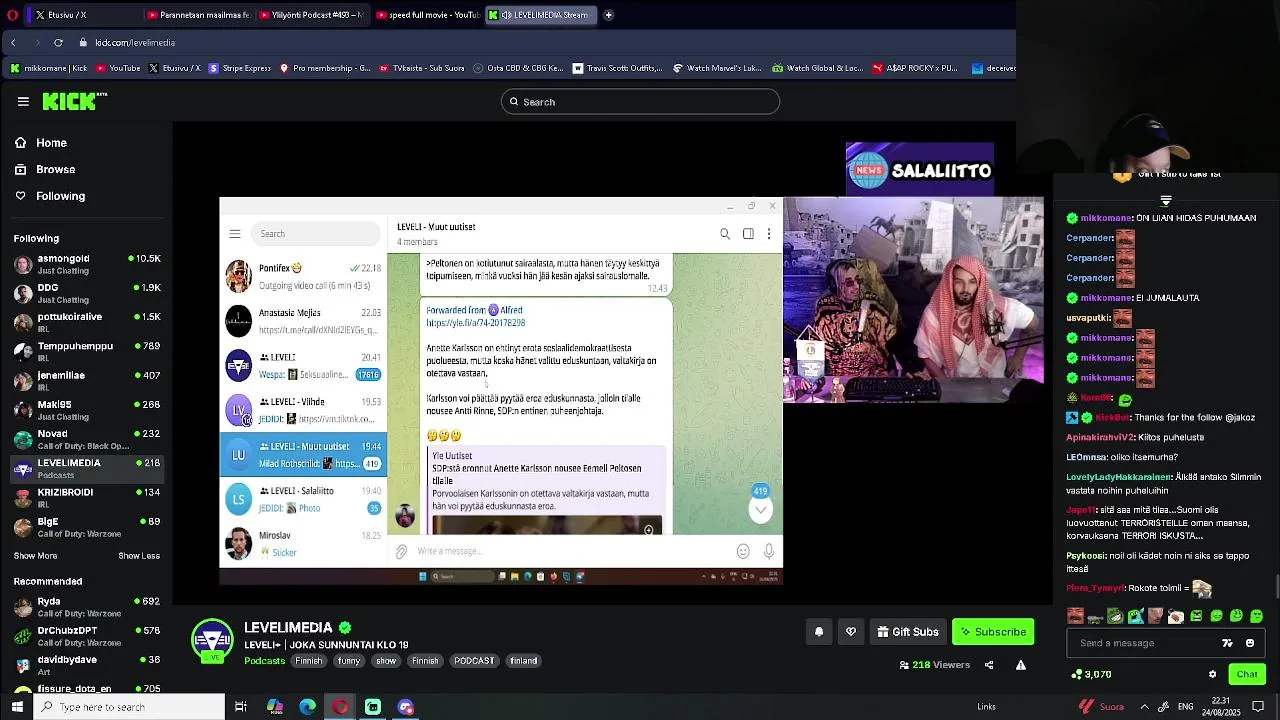Expand Following list with Show More
This screenshot has width=1280, height=720.
35,556
